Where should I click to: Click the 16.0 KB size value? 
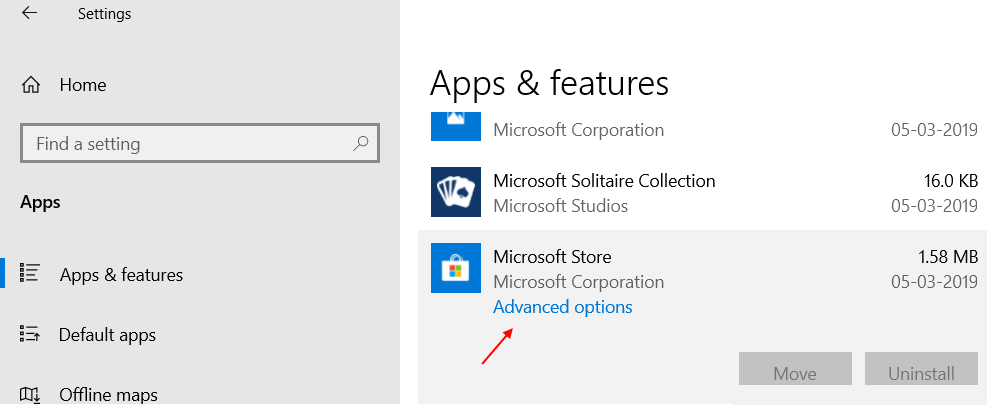click(x=951, y=181)
